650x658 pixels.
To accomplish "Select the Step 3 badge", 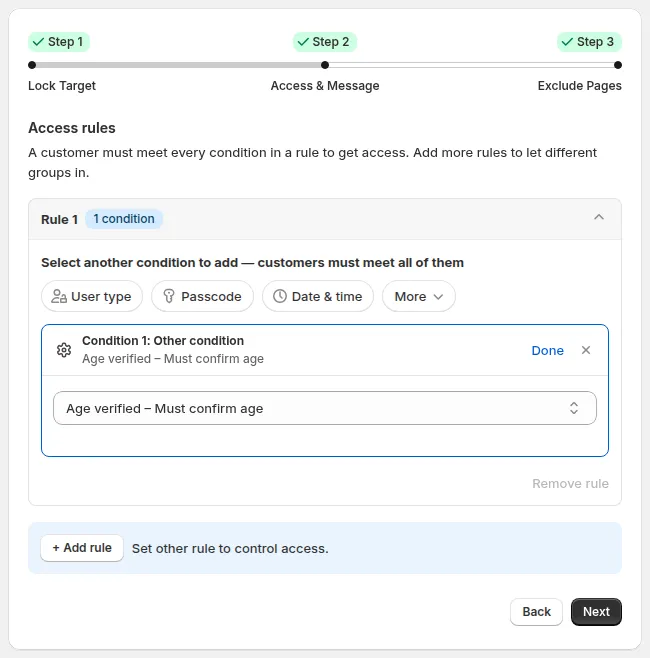I will pyautogui.click(x=589, y=42).
